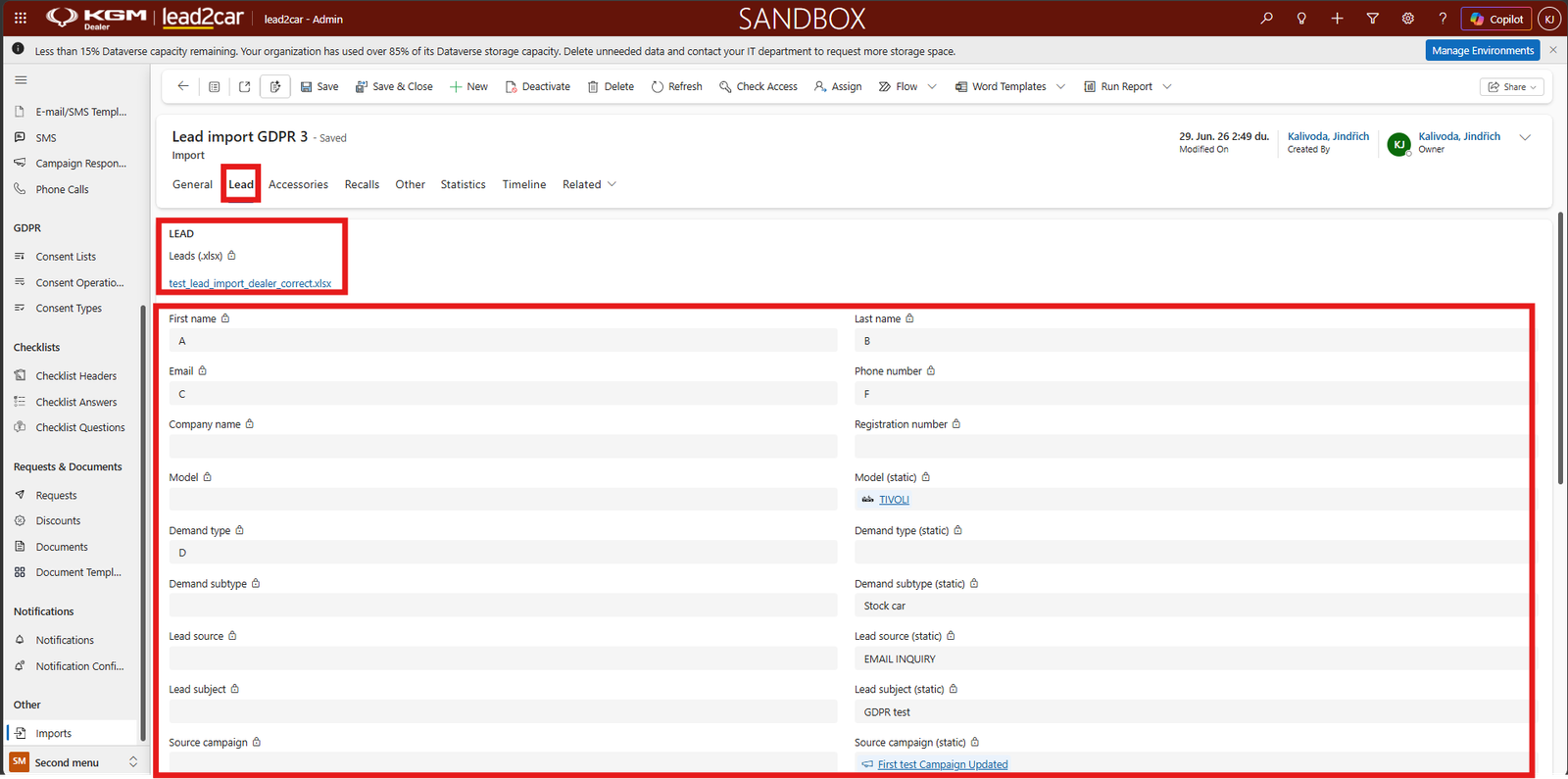Open the TIVOLI model link

[894, 500]
